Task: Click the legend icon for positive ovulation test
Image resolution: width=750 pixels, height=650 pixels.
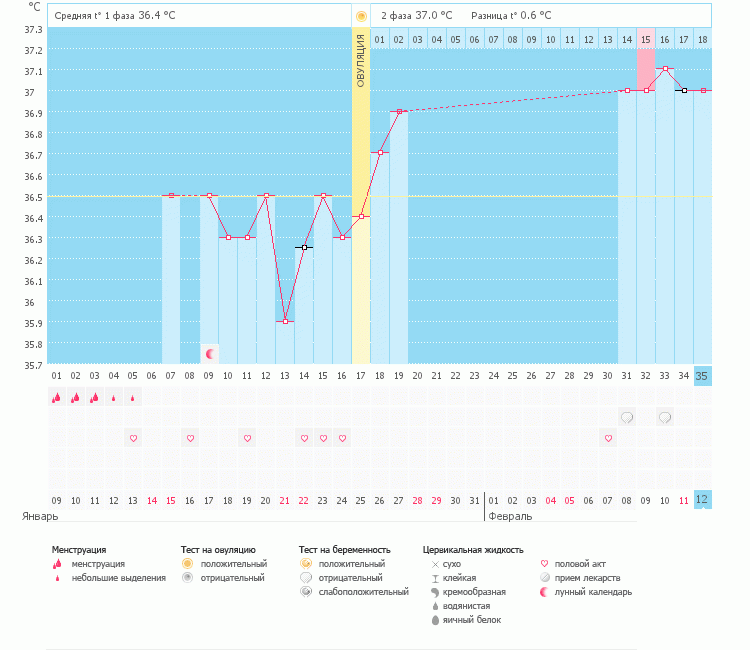Action: pyautogui.click(x=187, y=564)
